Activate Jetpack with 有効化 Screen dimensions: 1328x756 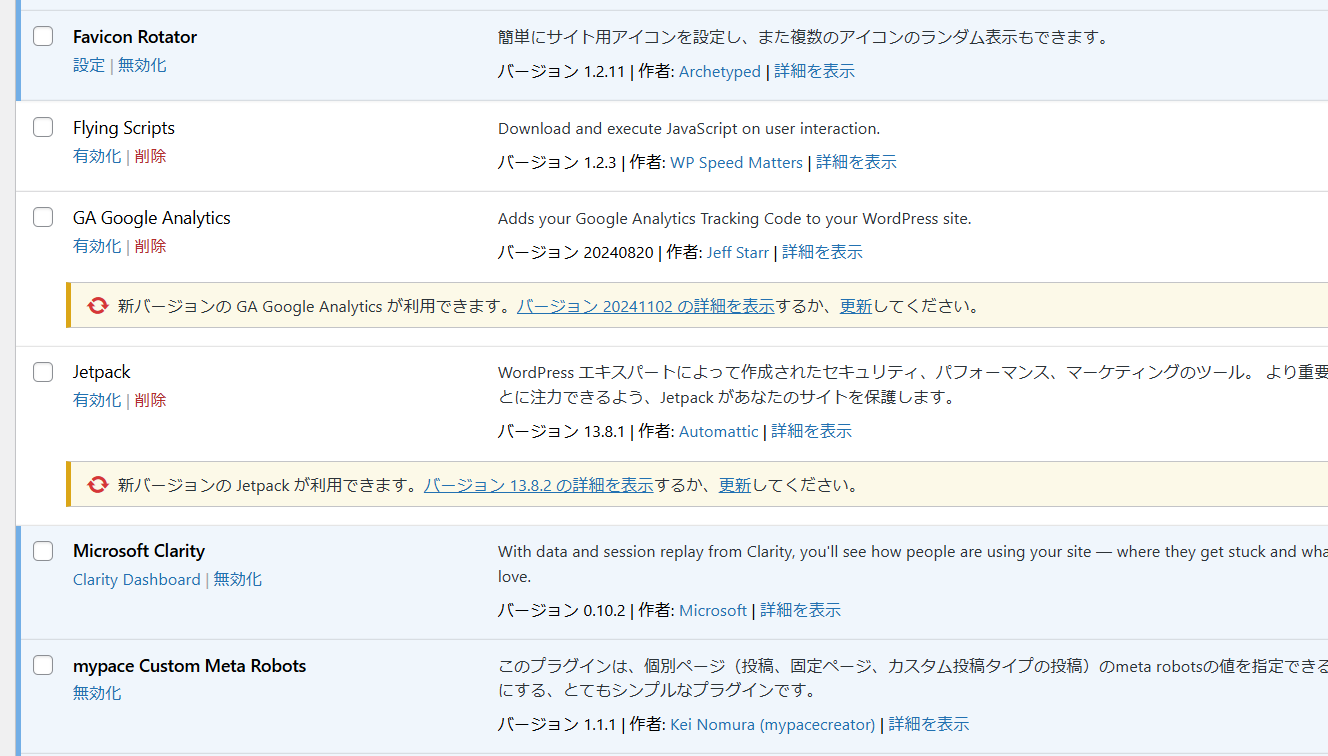pyautogui.click(x=97, y=400)
